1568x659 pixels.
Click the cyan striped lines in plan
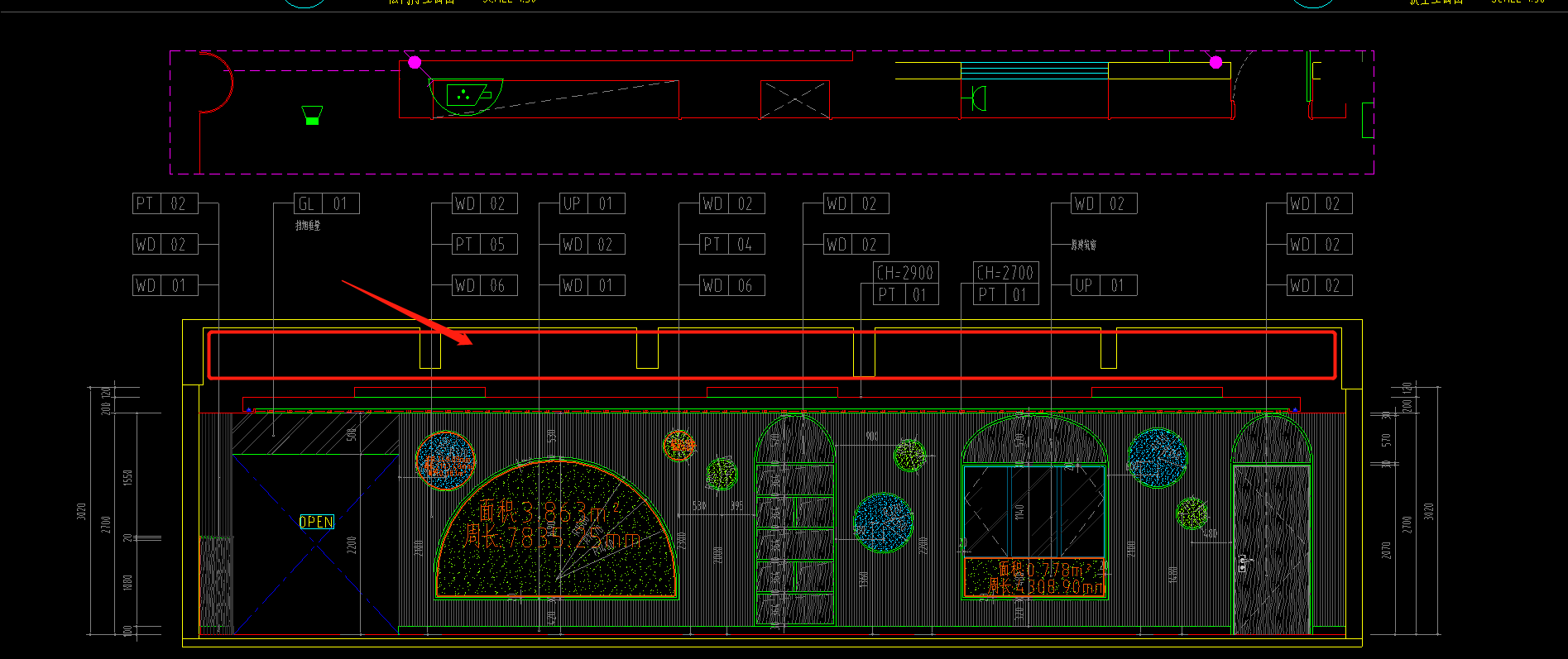click(x=1034, y=70)
